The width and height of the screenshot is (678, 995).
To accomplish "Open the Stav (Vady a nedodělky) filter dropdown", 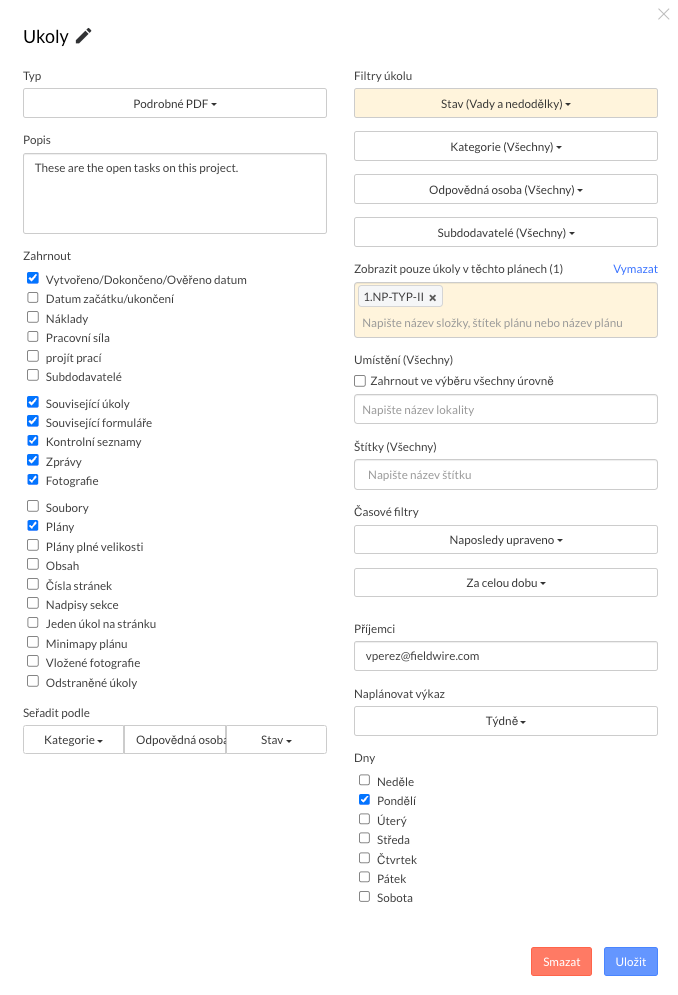I will pos(505,103).
